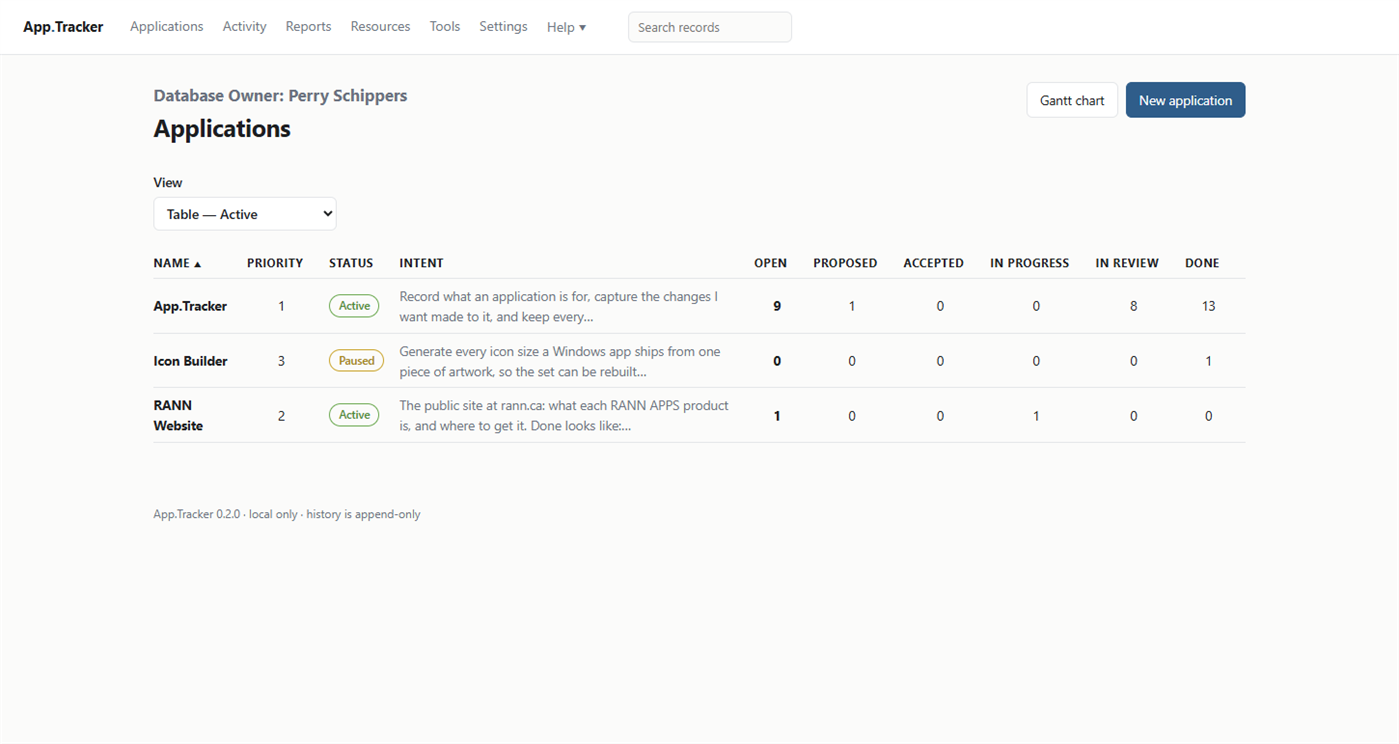The image size is (1399, 744).
Task: Open the App.Tracker home logo link
Action: point(63,27)
